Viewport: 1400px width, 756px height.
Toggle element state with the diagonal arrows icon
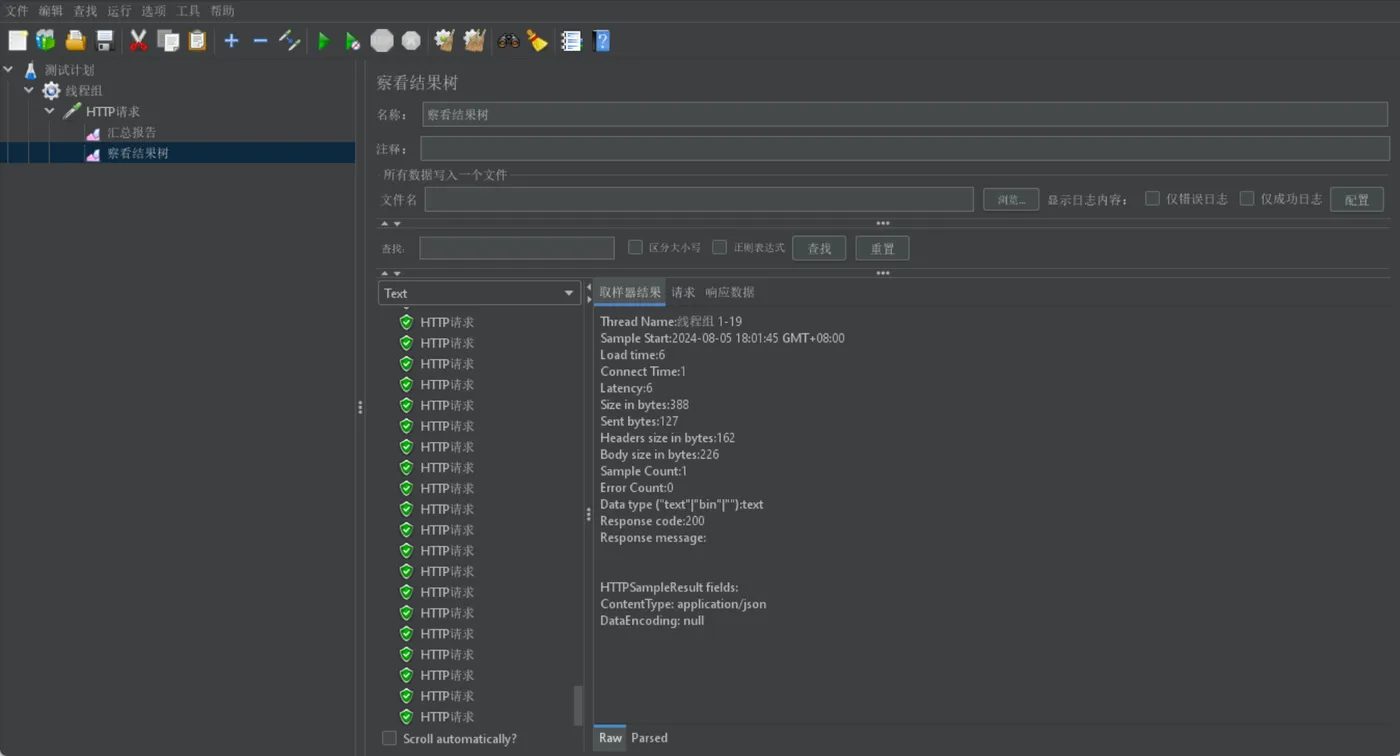point(289,41)
